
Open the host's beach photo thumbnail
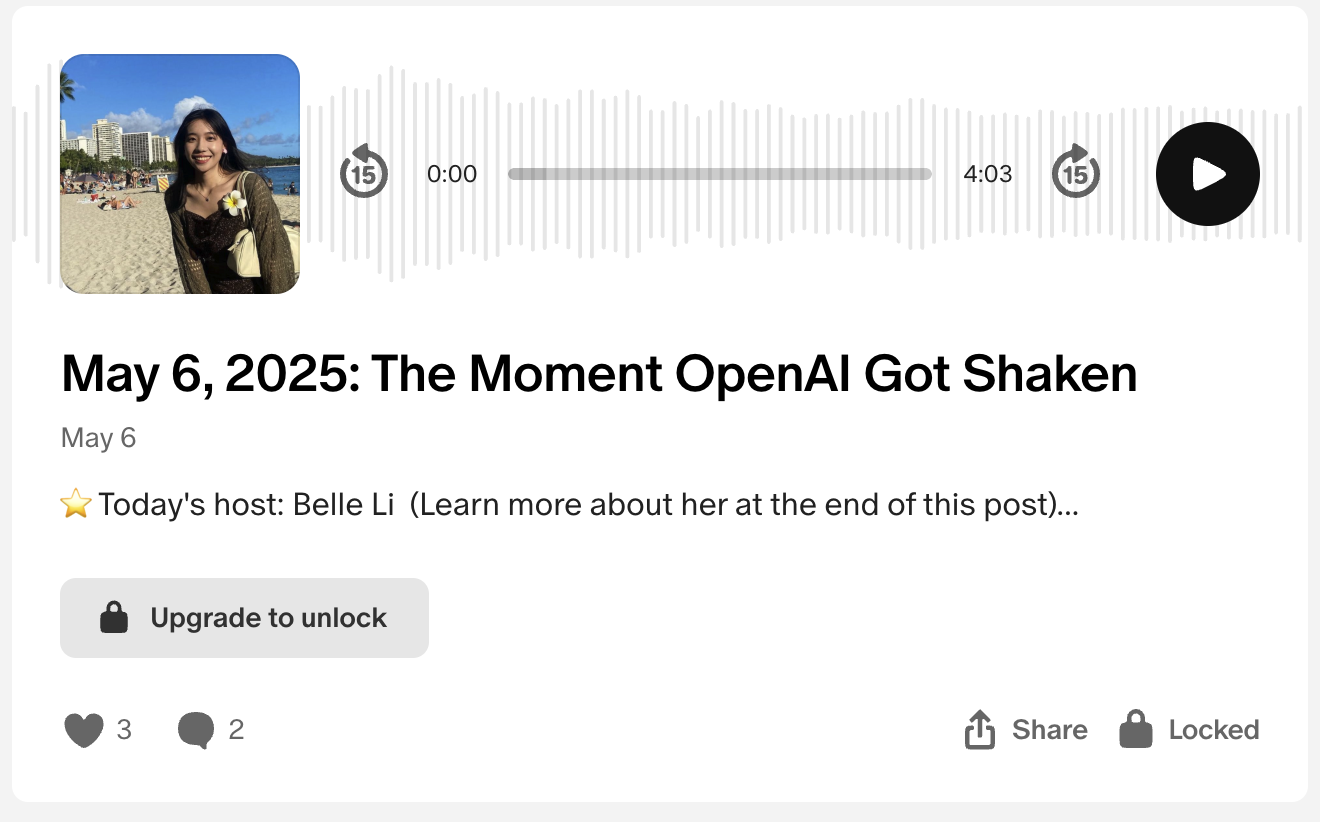coord(180,174)
